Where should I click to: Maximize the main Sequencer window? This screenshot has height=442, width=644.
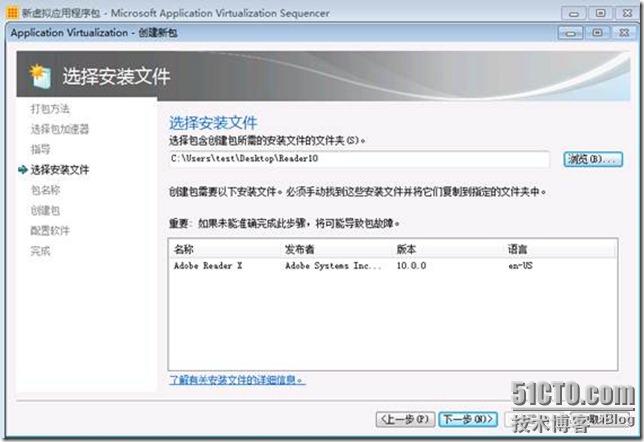pos(600,13)
